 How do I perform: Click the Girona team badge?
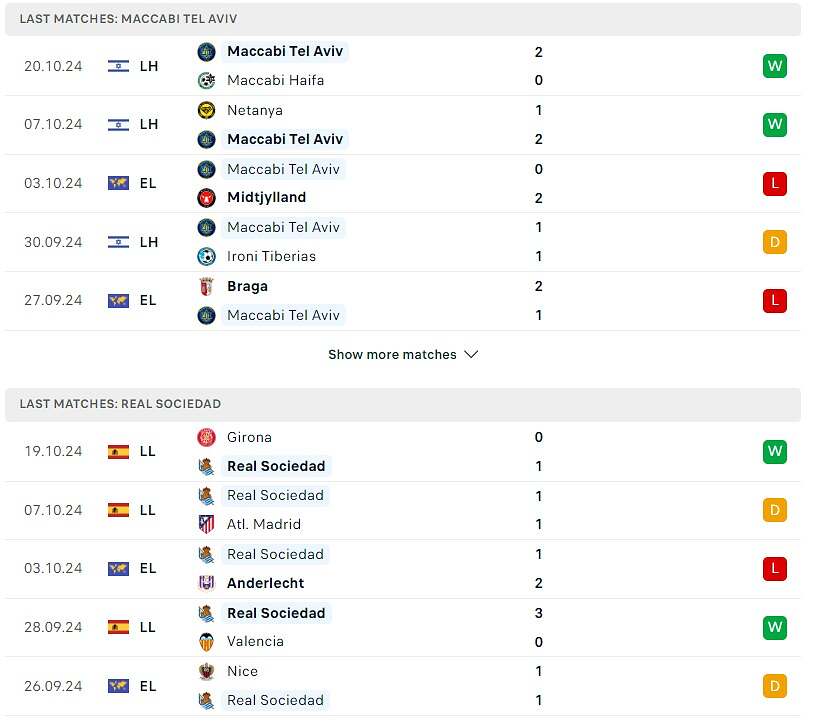206,437
